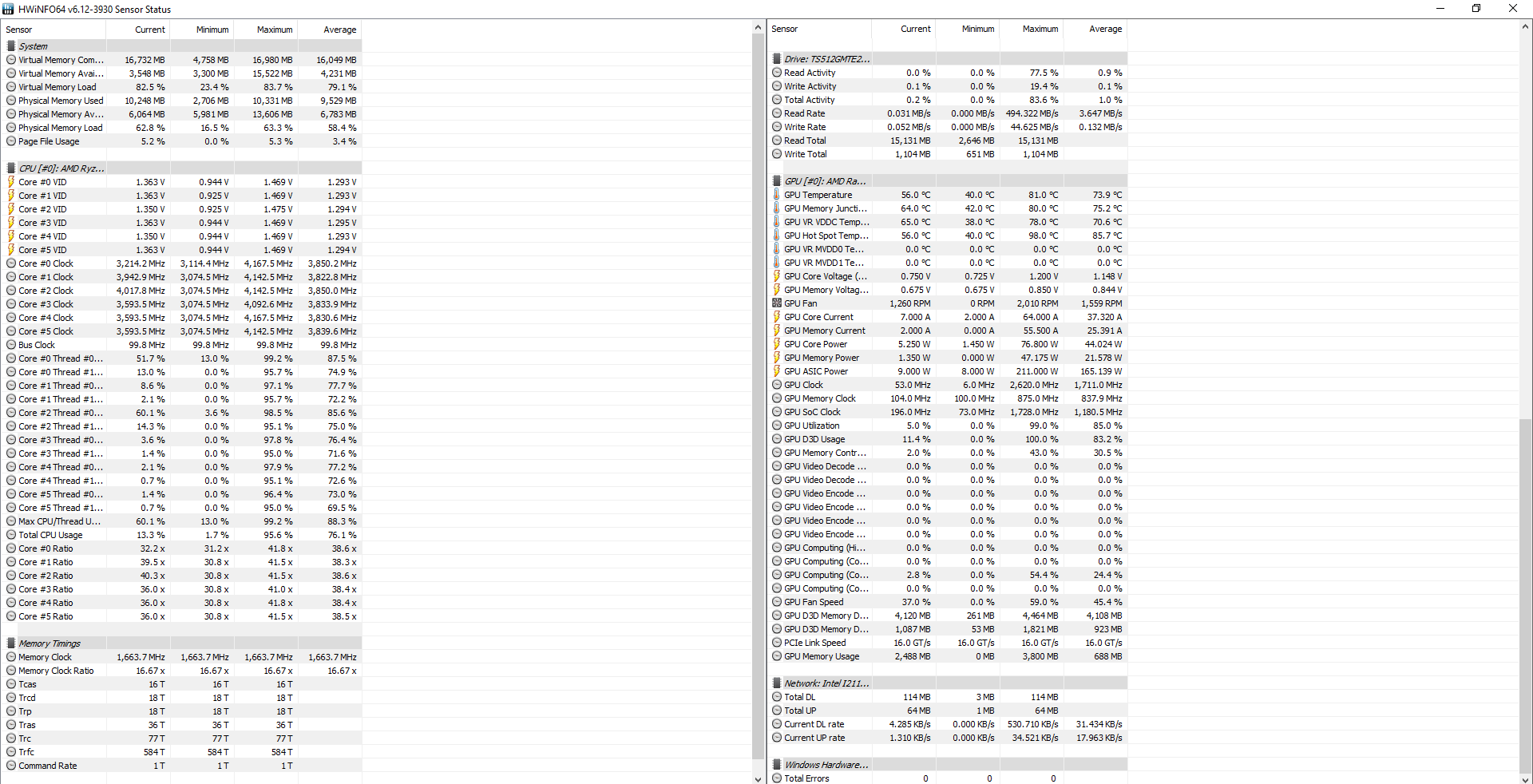
Task: Click the circle icon next to Total CPU Usage
Action: click(x=11, y=535)
